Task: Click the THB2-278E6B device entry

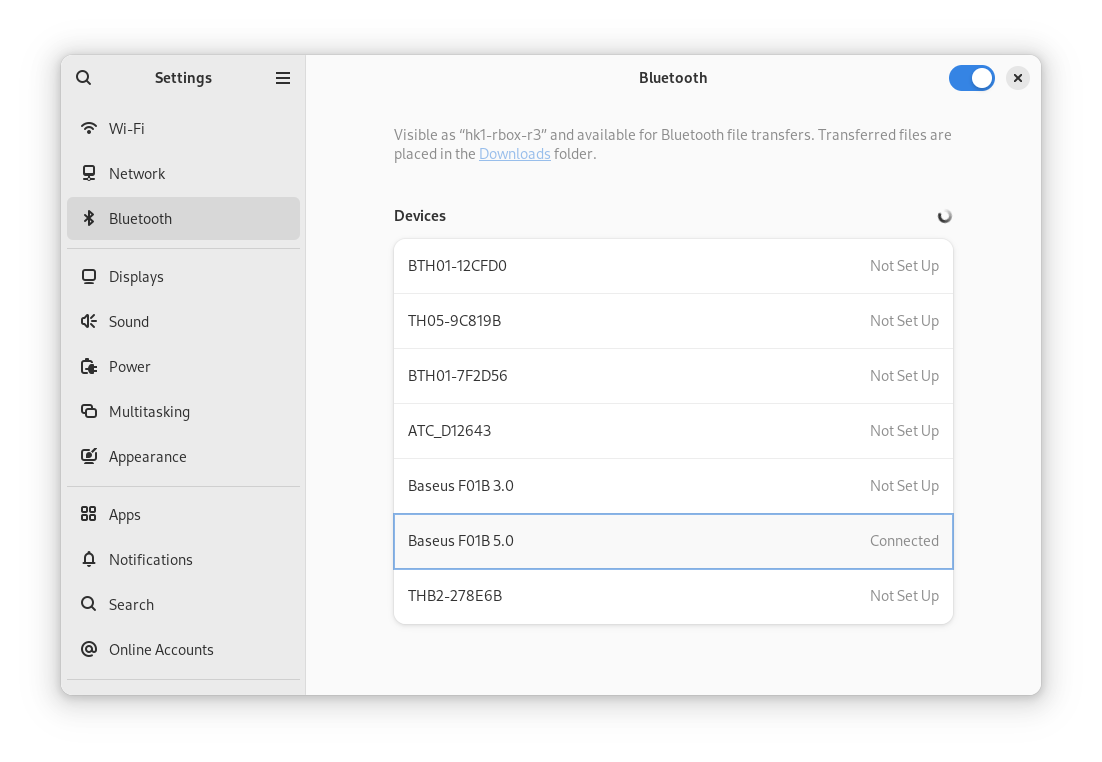Action: click(673, 596)
